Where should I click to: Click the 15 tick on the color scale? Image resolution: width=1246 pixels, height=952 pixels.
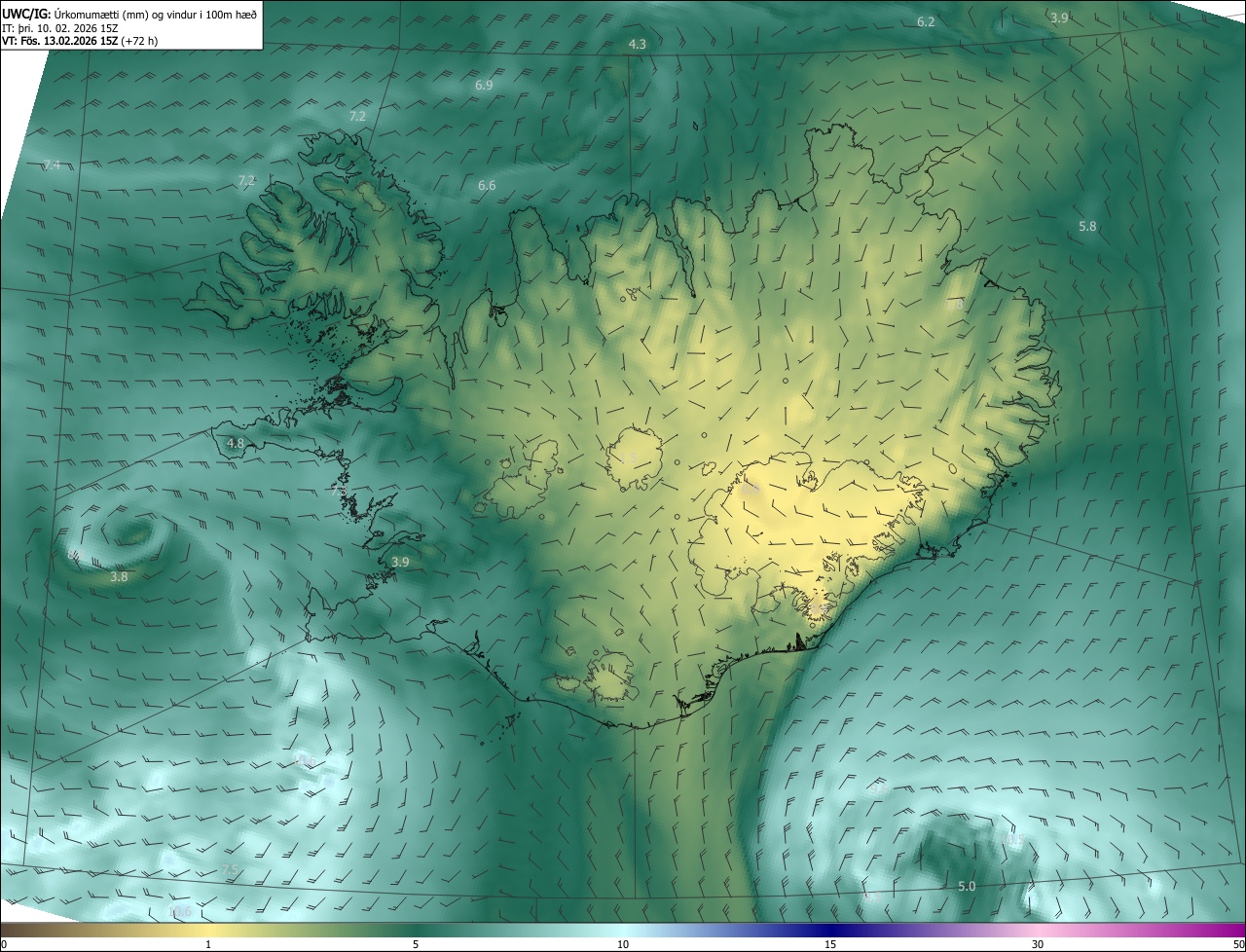click(830, 944)
